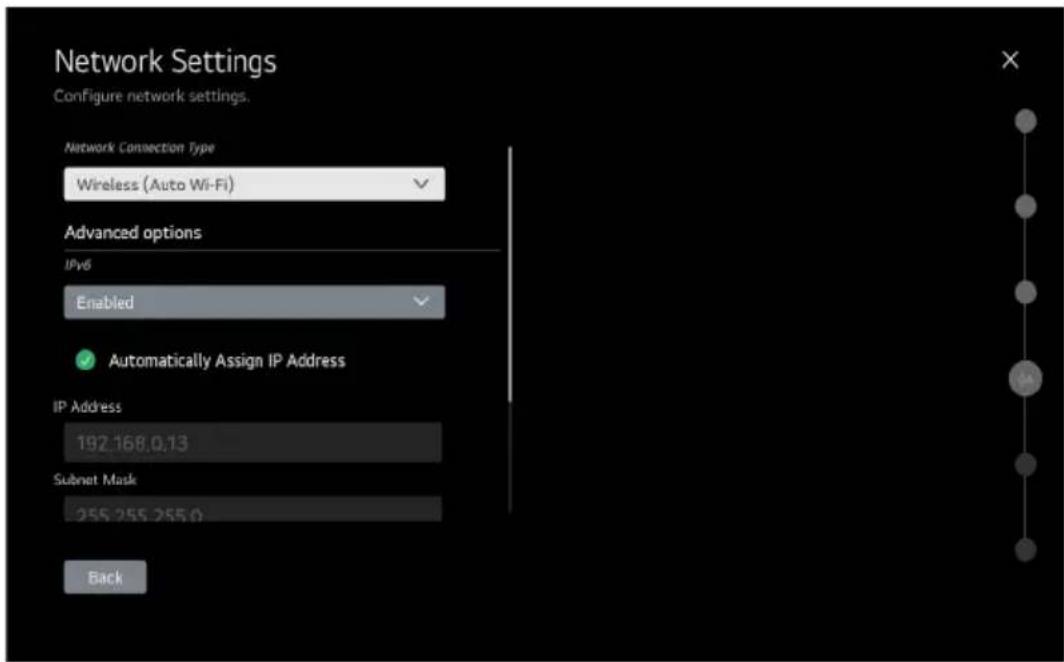The image size is (1064, 662).
Task: Click the Advanced options heading
Action: pos(133,233)
